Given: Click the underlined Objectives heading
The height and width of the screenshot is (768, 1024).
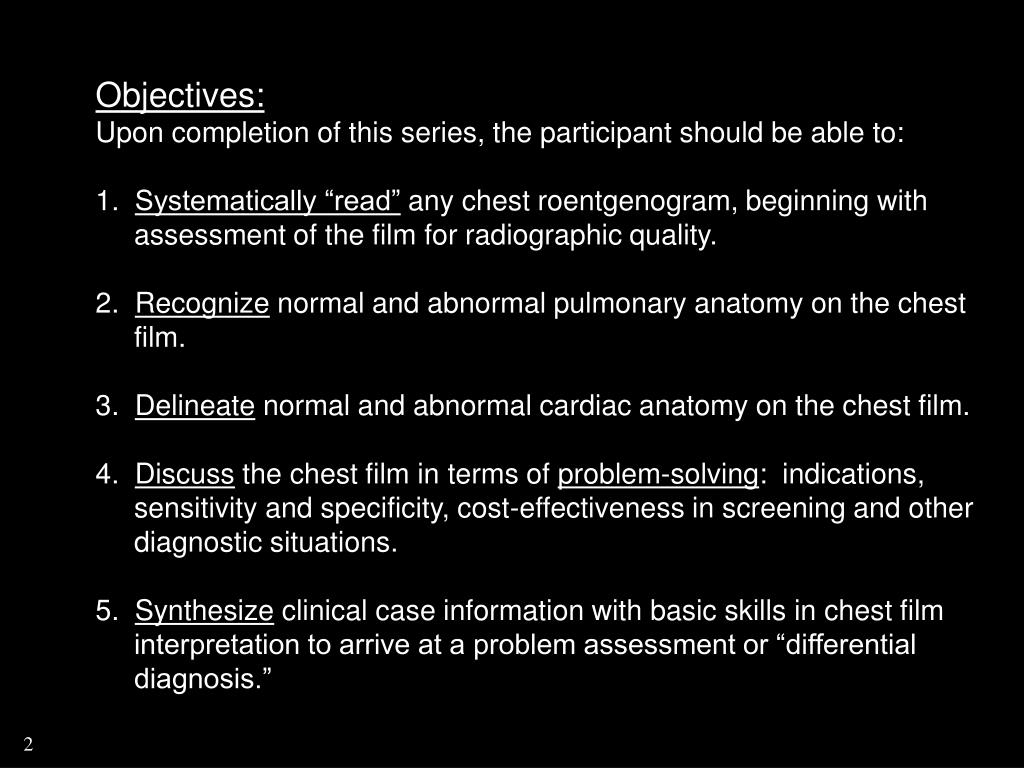Looking at the screenshot, I should pos(180,96).
